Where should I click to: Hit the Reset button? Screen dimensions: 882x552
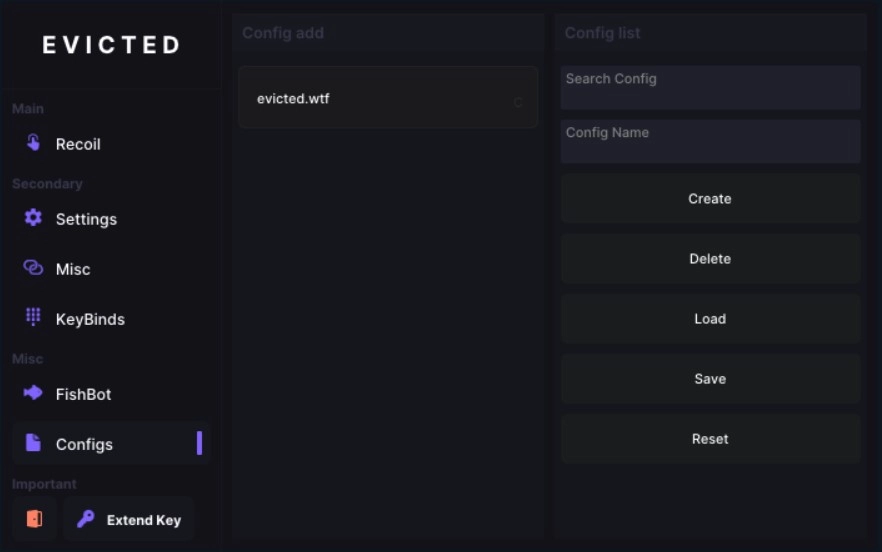[710, 439]
